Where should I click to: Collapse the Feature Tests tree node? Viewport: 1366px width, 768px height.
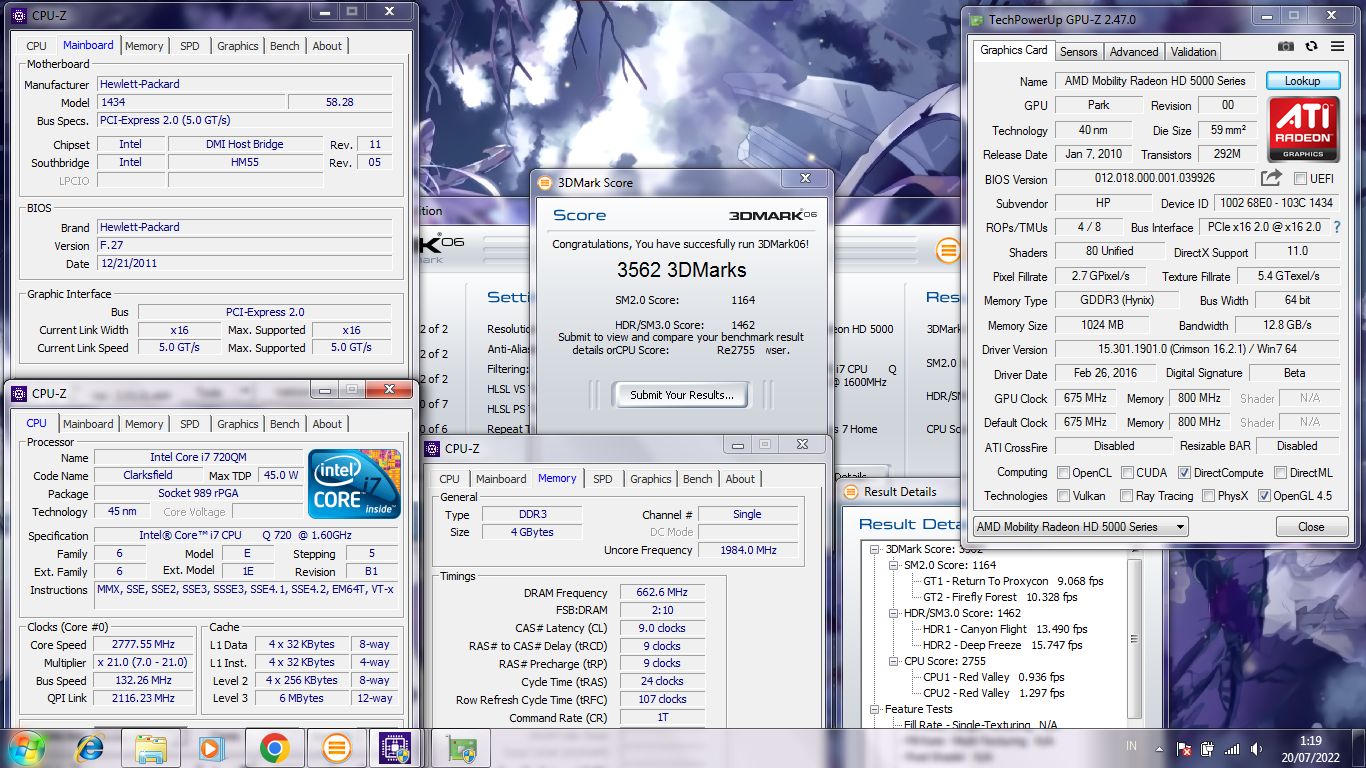875,709
